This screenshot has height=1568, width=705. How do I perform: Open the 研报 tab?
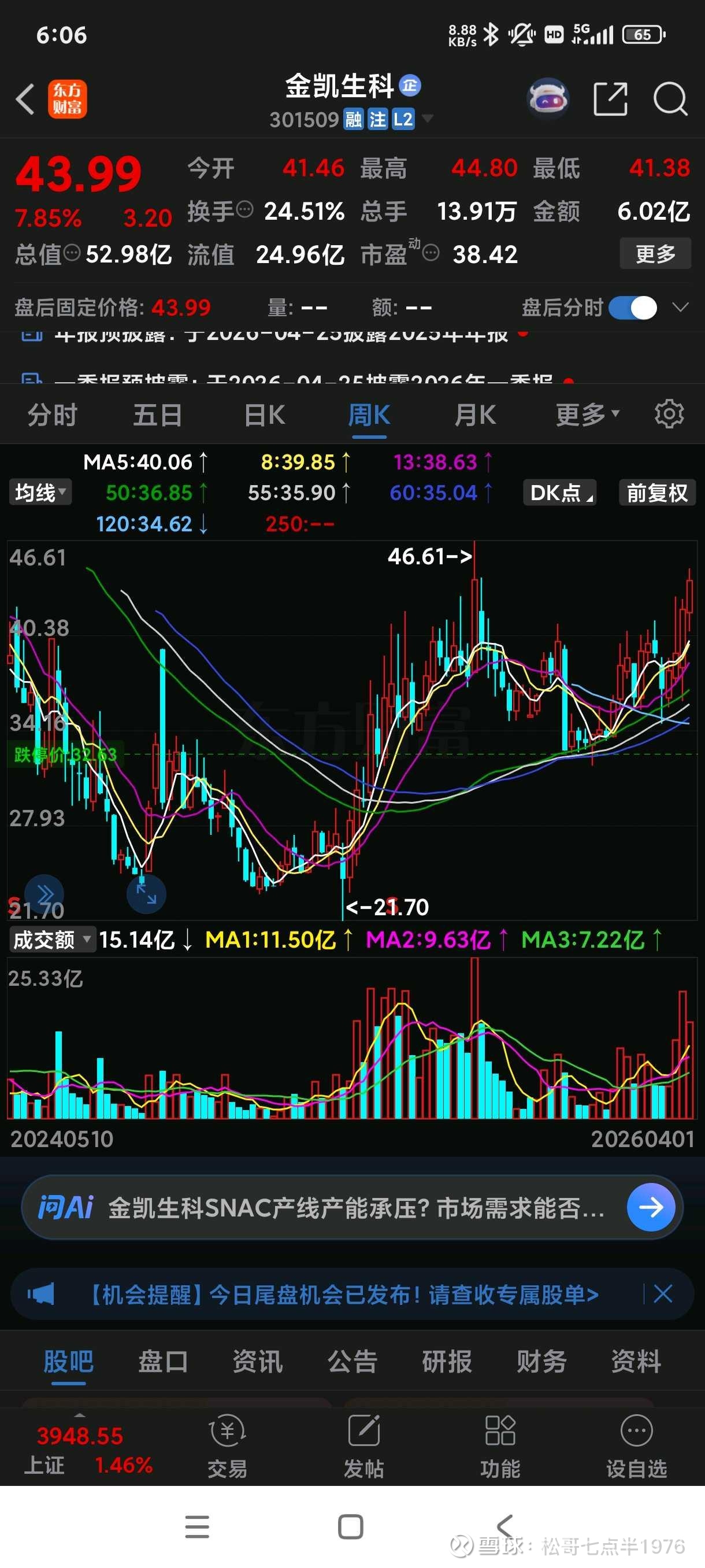447,1362
